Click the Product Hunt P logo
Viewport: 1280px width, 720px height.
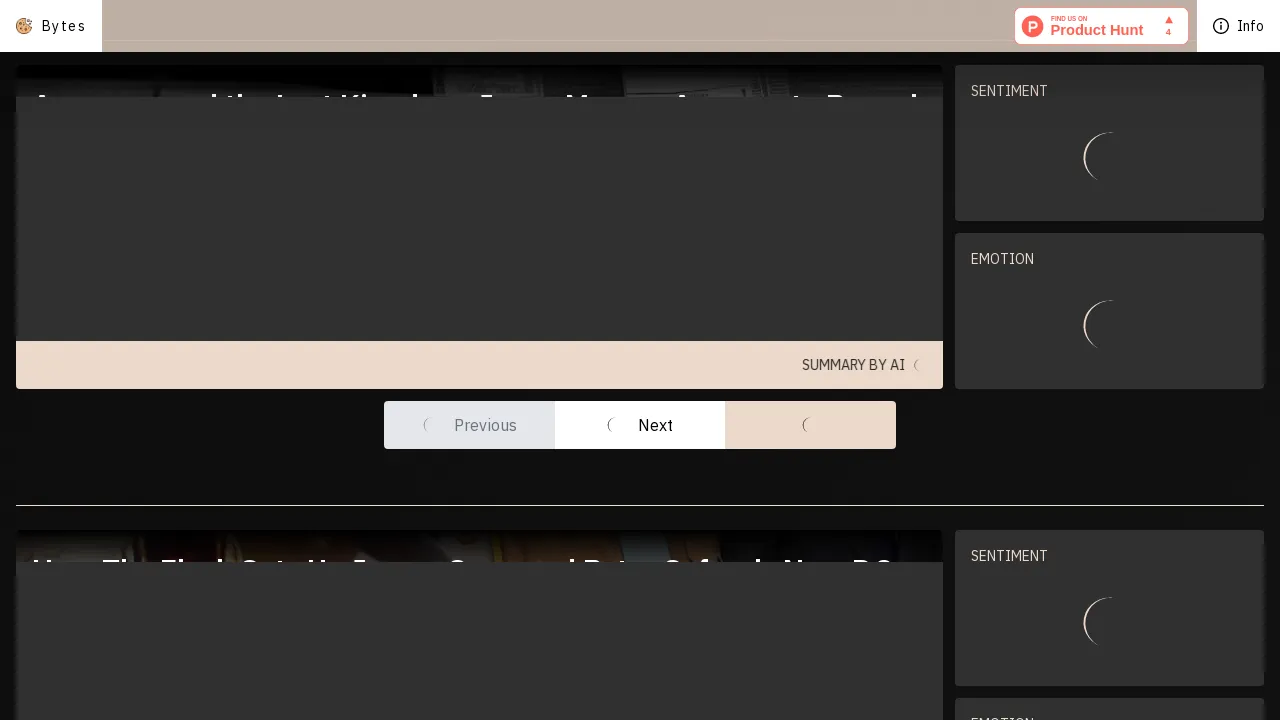coord(1033,27)
